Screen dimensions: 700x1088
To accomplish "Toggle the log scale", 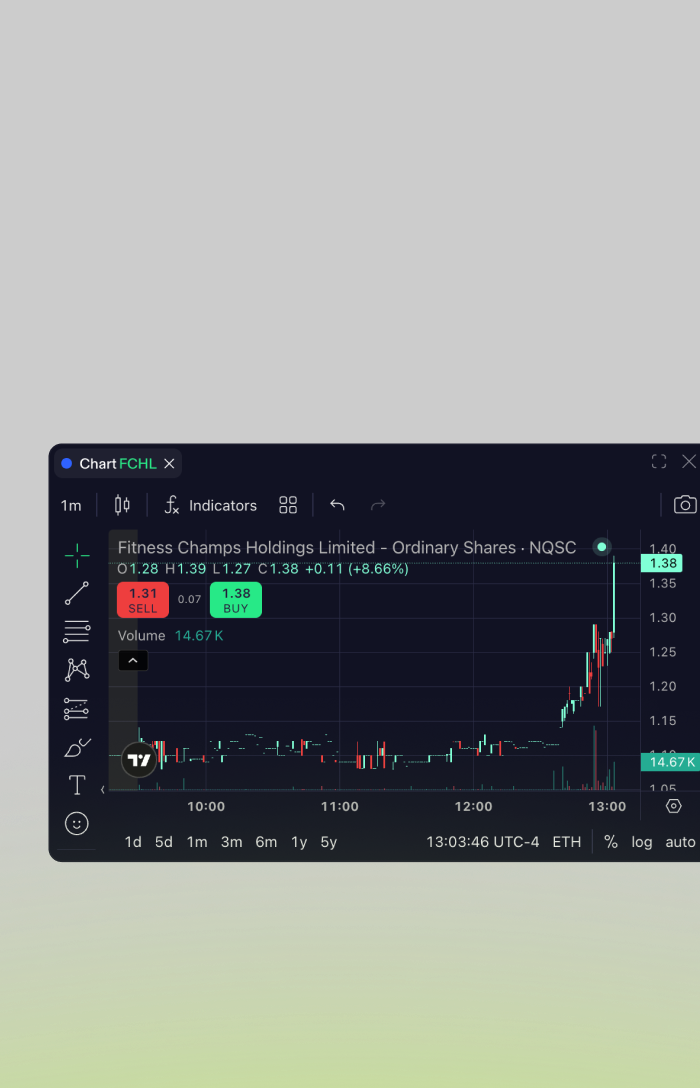I will [642, 842].
